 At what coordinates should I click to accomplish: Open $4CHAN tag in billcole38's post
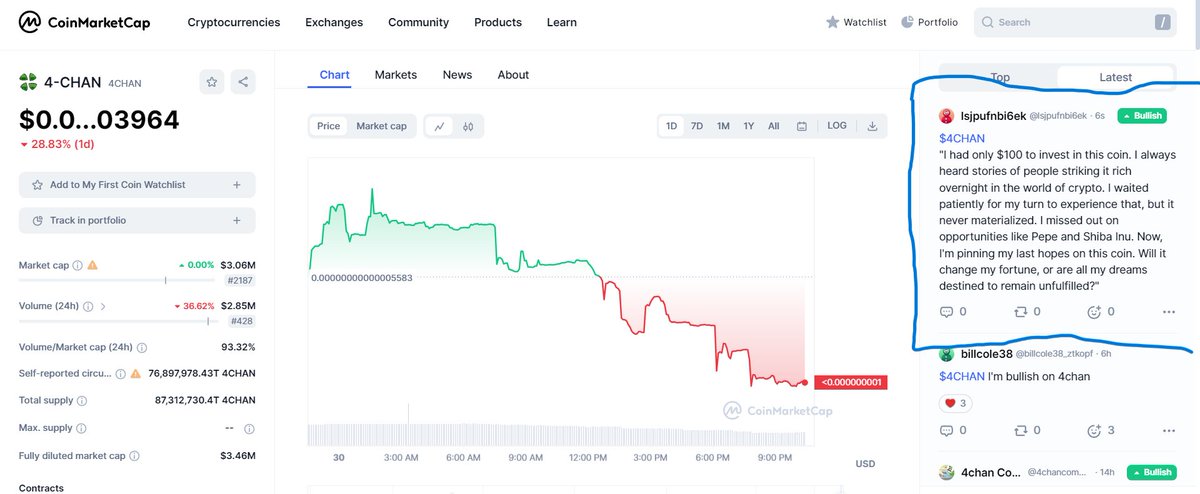tap(962, 376)
